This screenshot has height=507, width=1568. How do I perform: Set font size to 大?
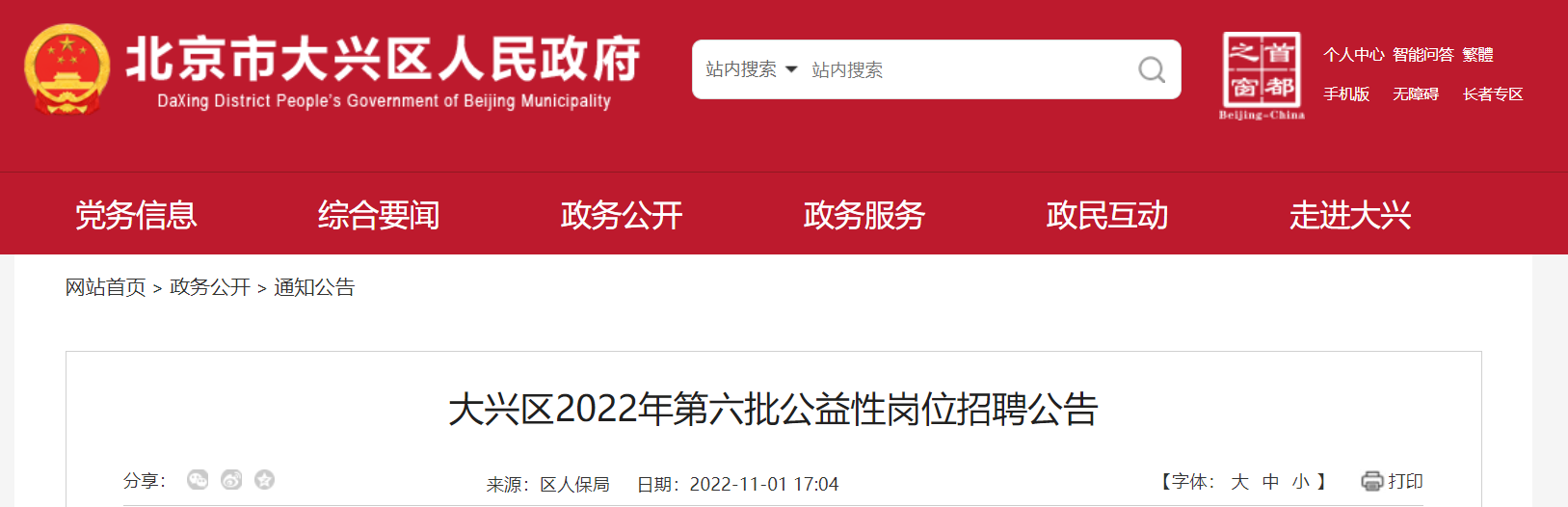coord(1240,482)
